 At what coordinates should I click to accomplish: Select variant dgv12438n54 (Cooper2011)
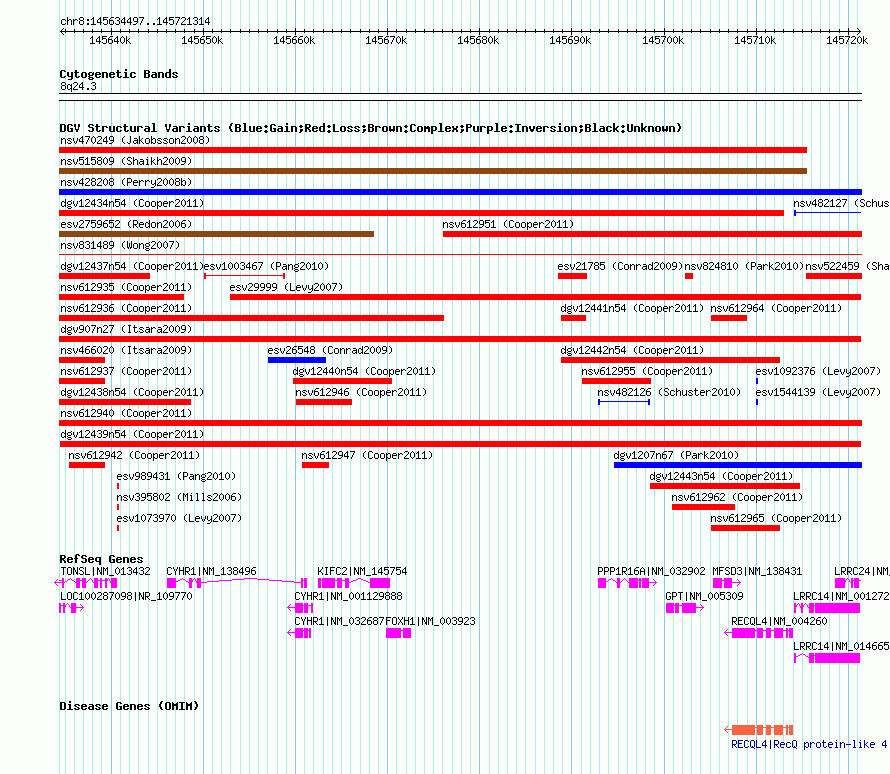[x=132, y=393]
